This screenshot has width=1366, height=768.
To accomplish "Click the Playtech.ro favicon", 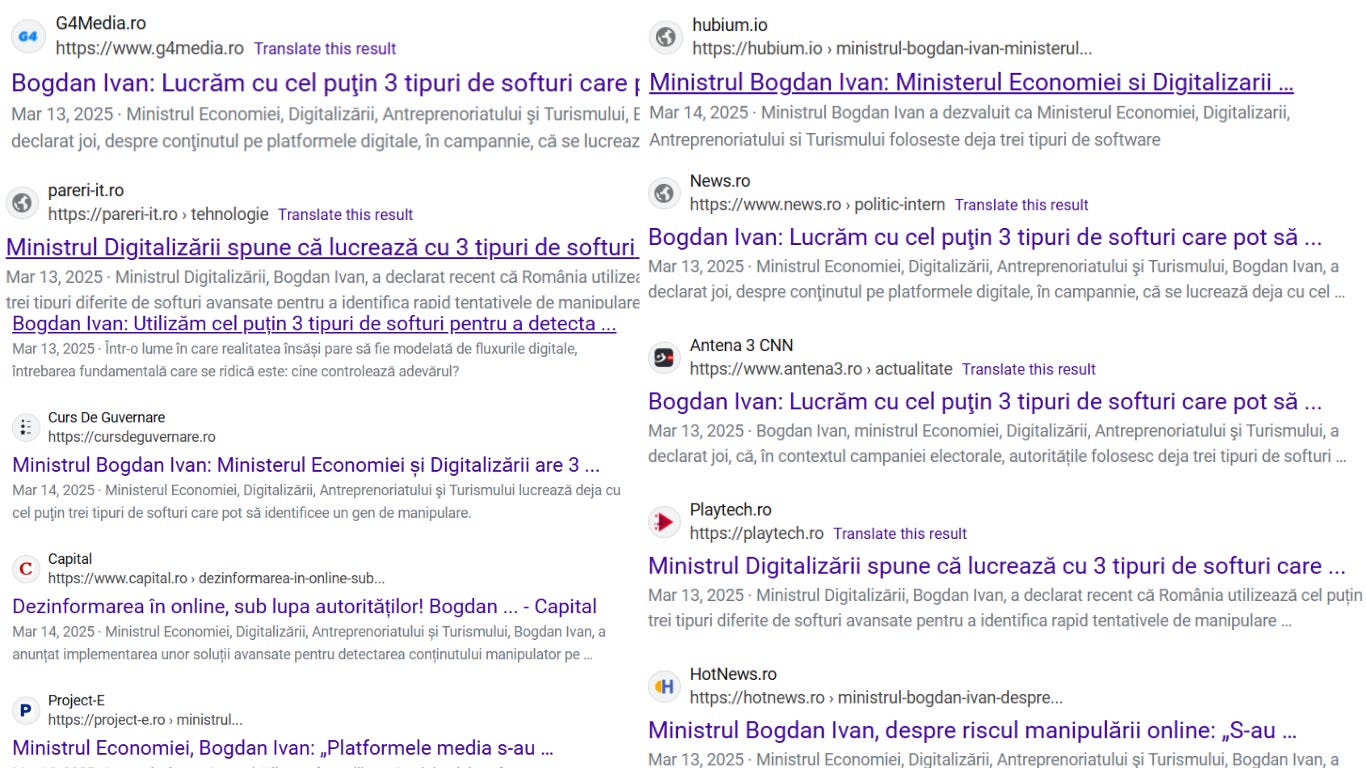I will [664, 521].
